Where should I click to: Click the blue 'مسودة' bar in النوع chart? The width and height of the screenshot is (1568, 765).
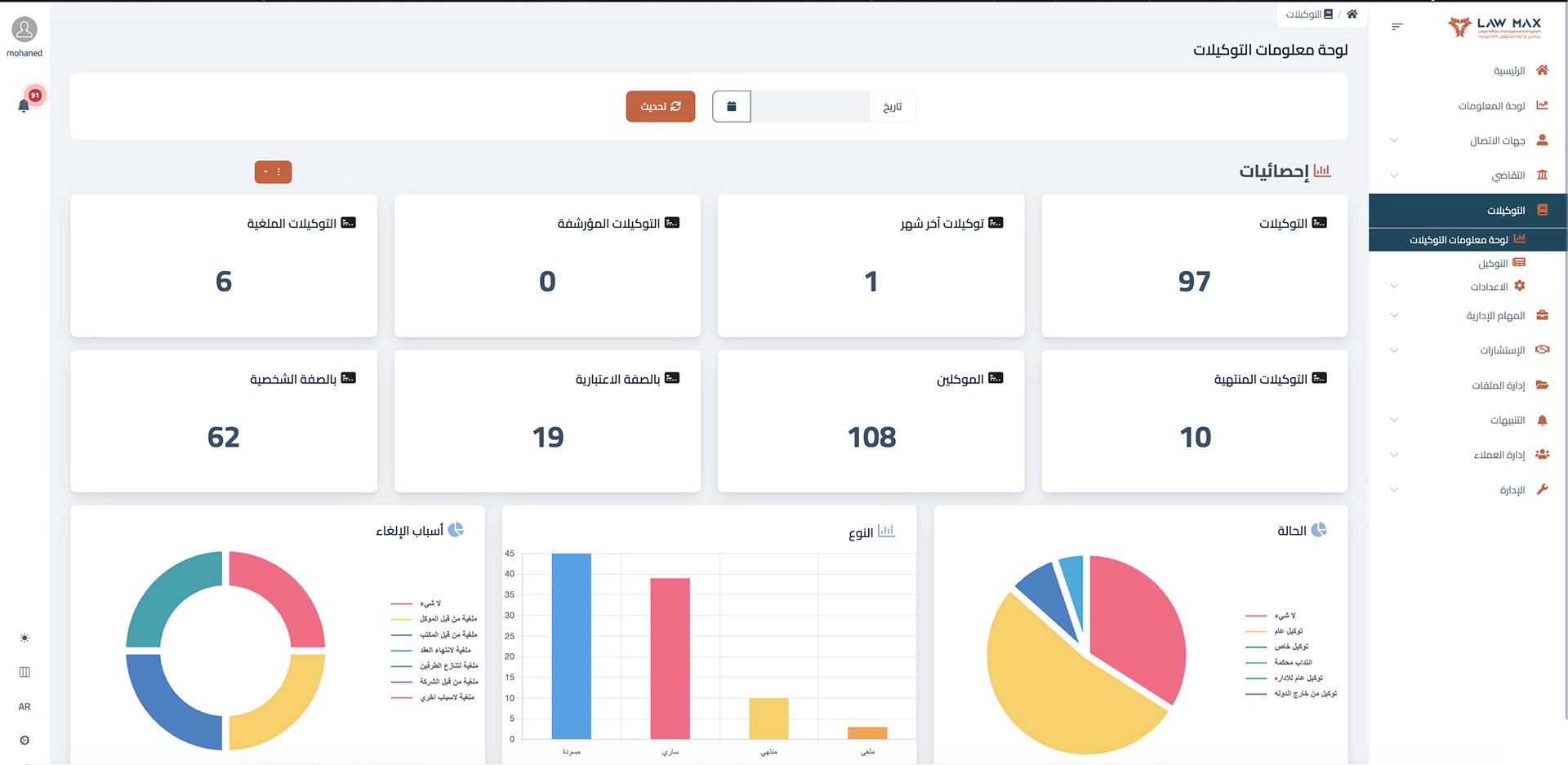pyautogui.click(x=571, y=646)
